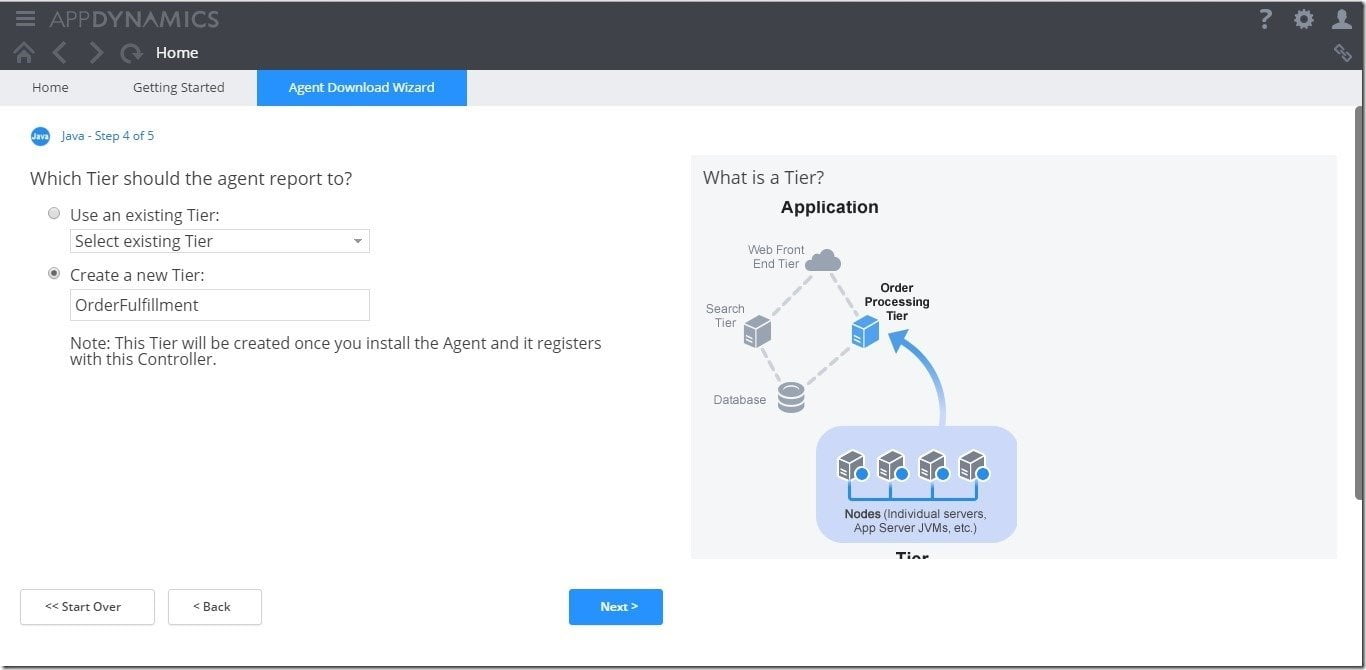Click the 'Which Tier should the agent report to?' heading

[x=191, y=179]
